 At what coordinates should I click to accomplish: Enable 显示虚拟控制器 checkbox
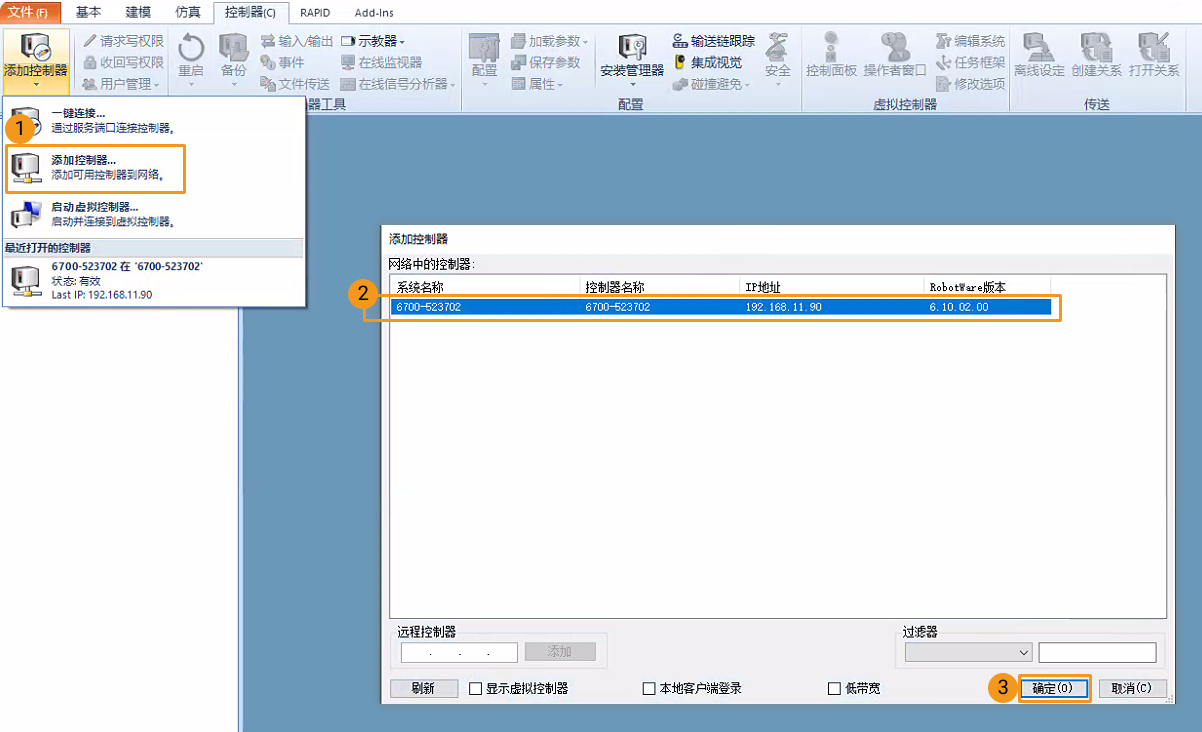click(x=476, y=688)
